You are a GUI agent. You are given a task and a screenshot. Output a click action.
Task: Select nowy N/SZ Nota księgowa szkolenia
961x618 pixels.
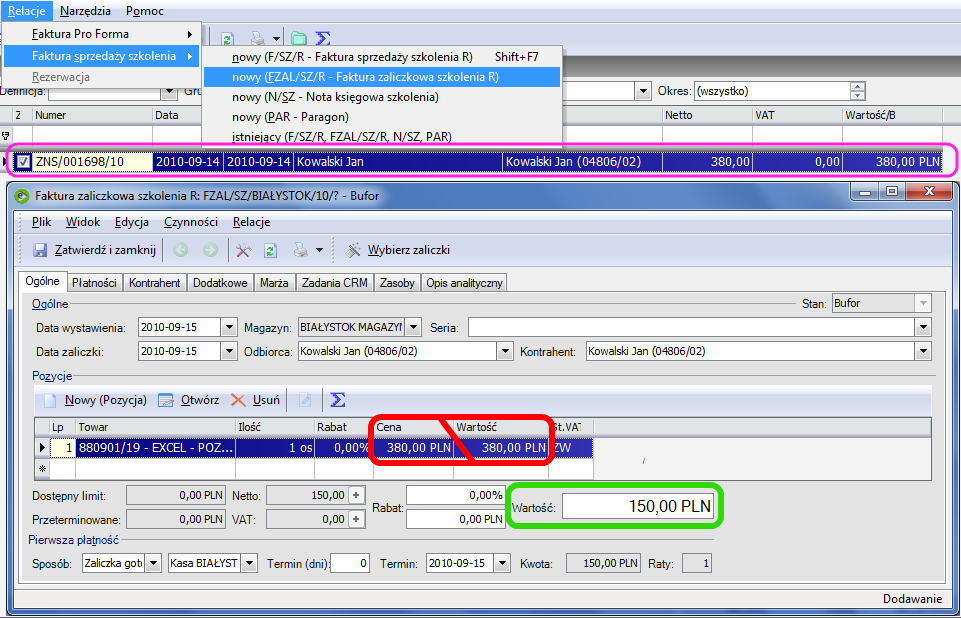coord(382,97)
